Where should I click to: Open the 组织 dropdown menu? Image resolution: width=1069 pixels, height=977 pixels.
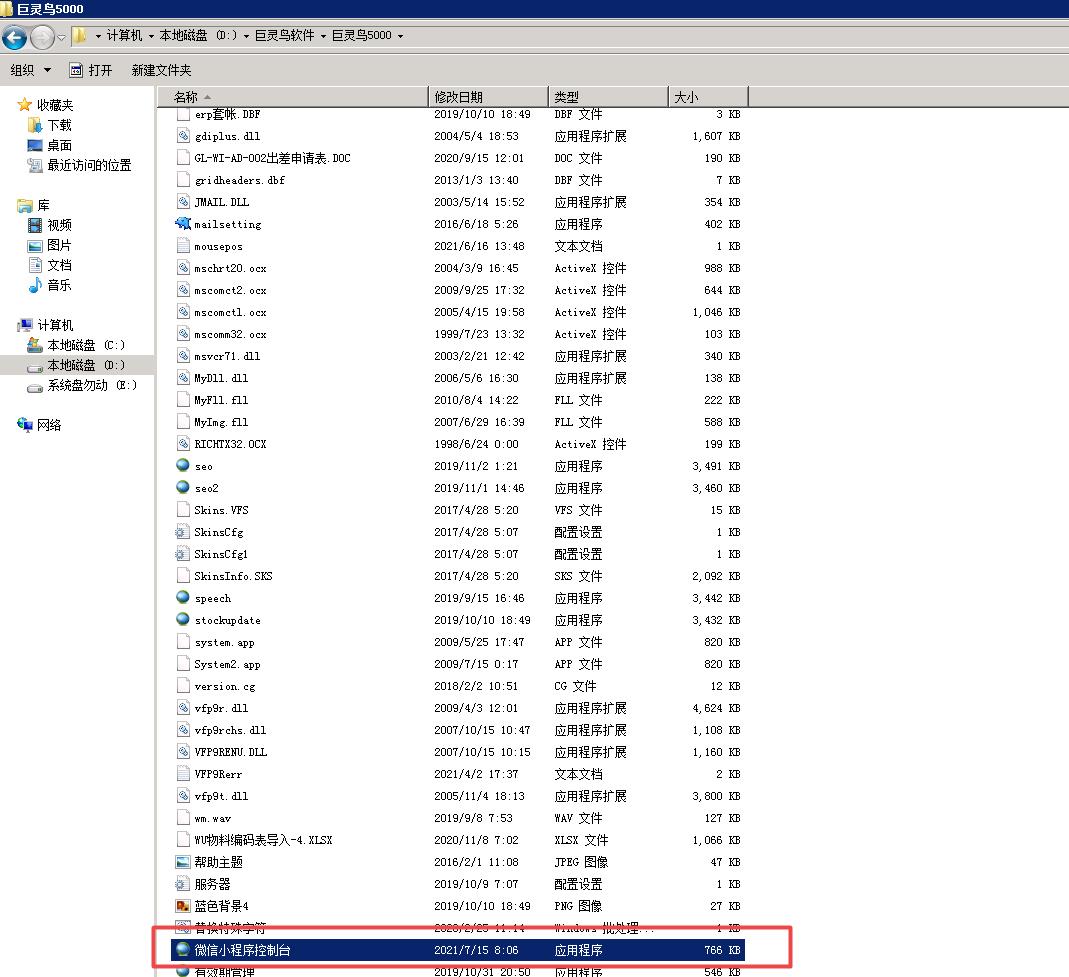[29, 70]
